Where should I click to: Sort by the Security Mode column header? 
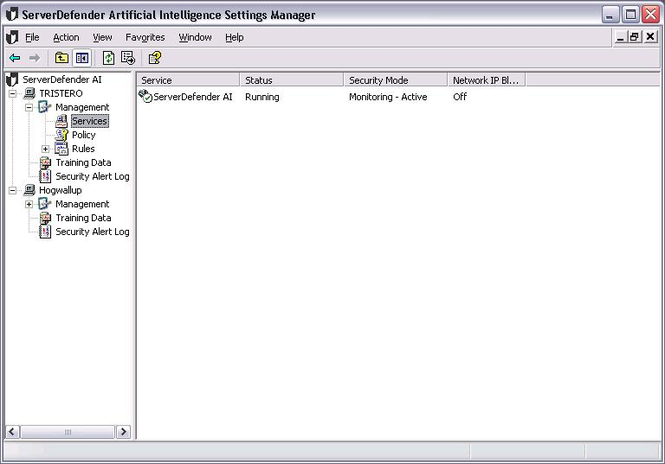point(396,80)
